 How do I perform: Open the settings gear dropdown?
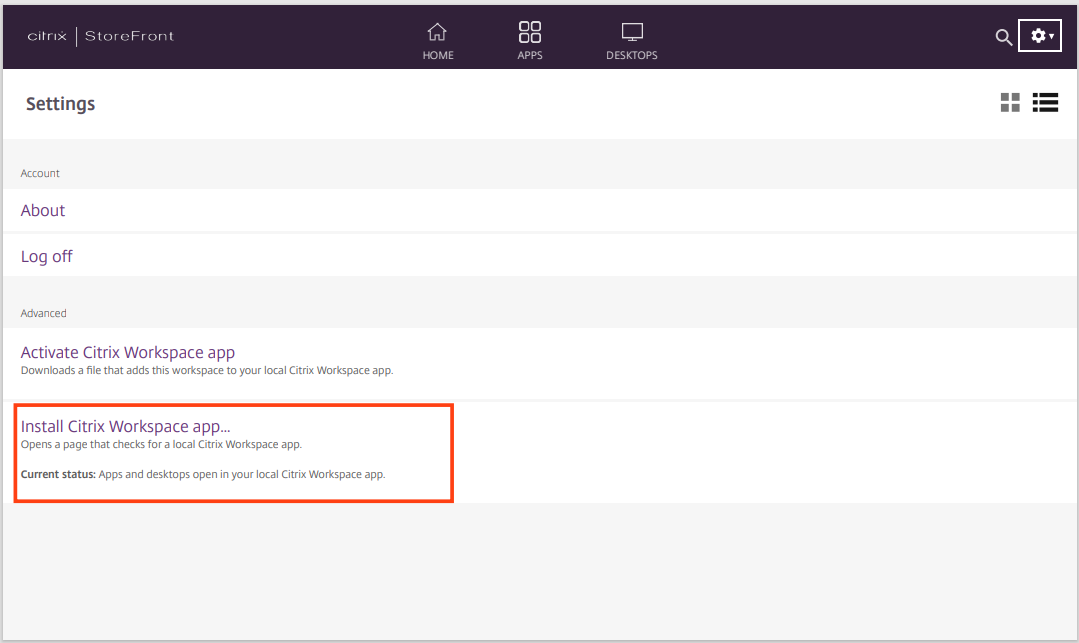click(x=1040, y=36)
